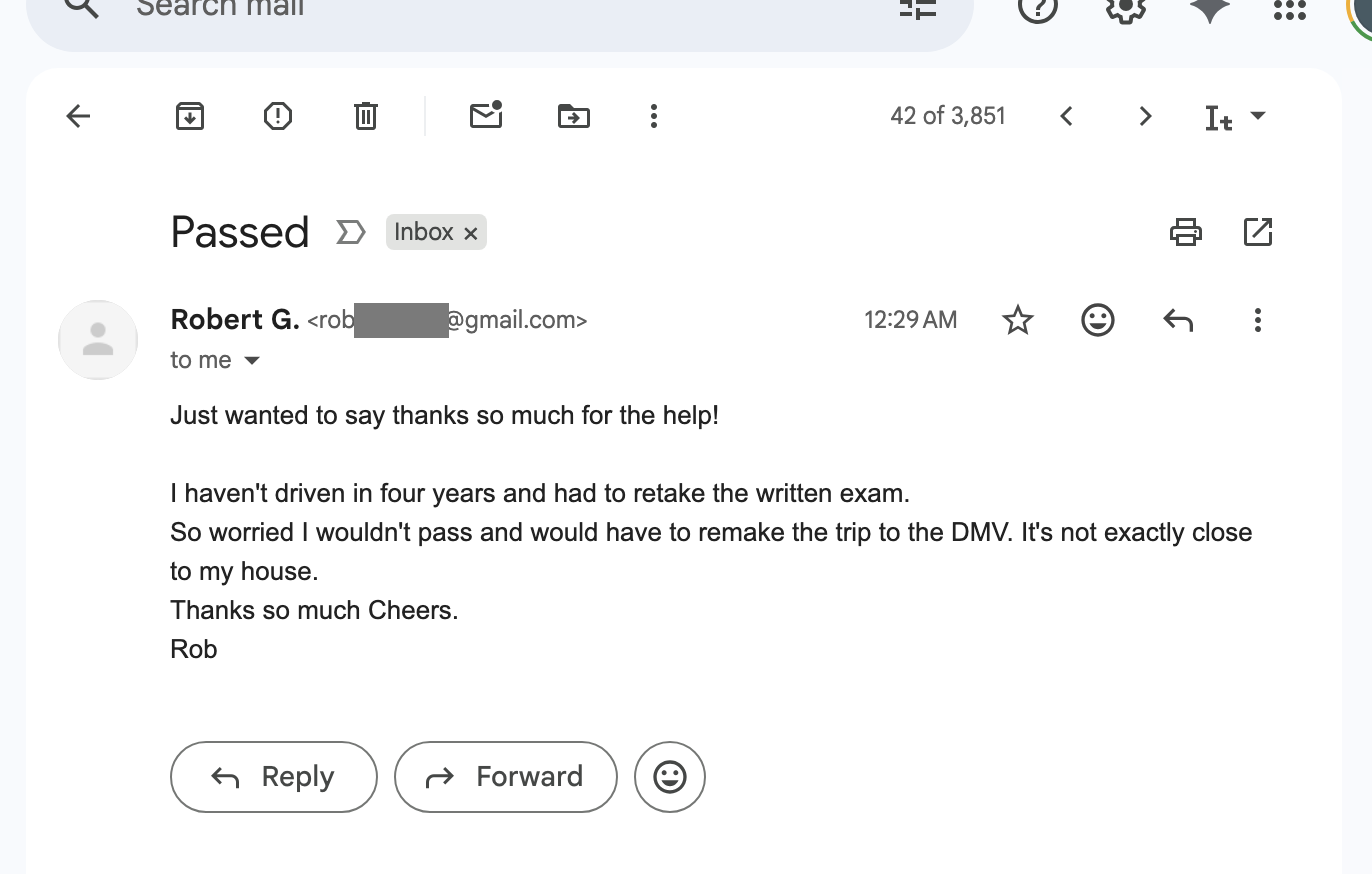Remove the Inbox label from the email

tap(471, 232)
